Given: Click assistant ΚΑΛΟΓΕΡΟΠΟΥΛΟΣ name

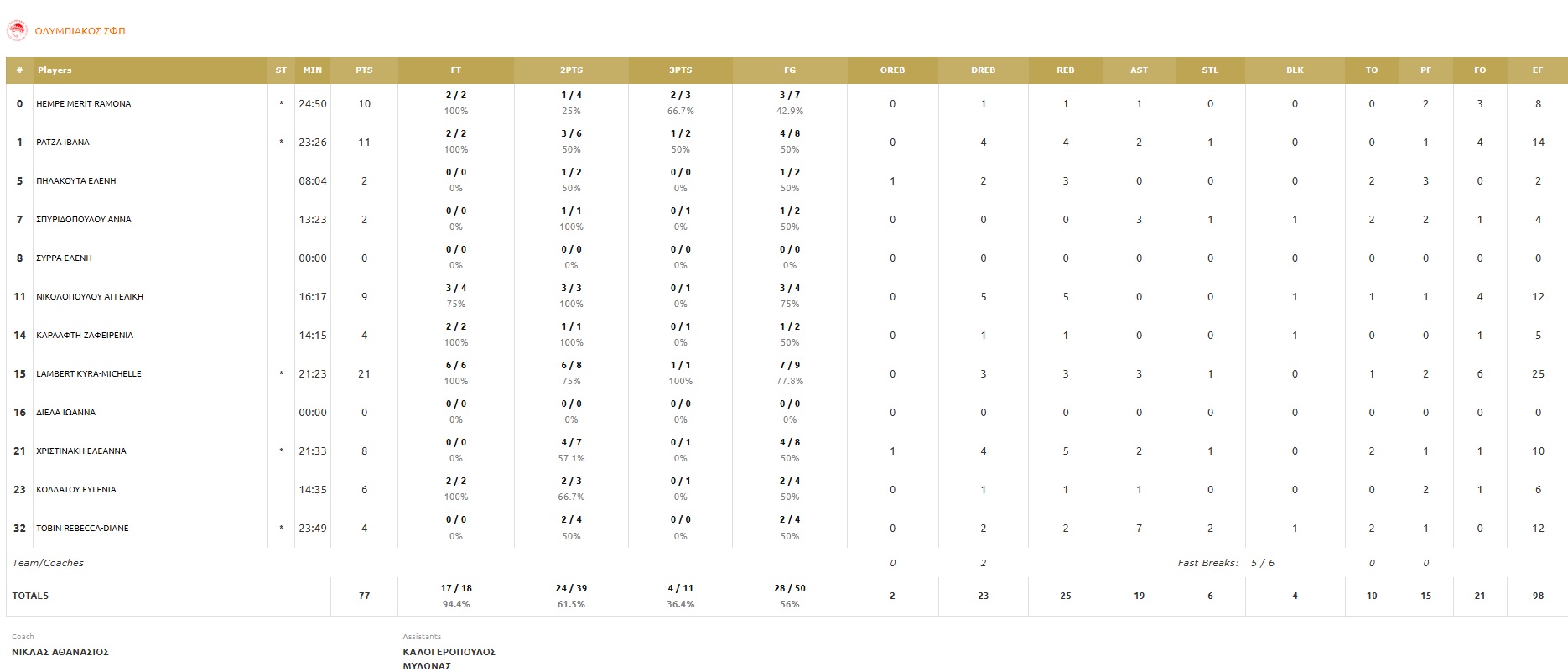Looking at the screenshot, I should click(x=449, y=652).
